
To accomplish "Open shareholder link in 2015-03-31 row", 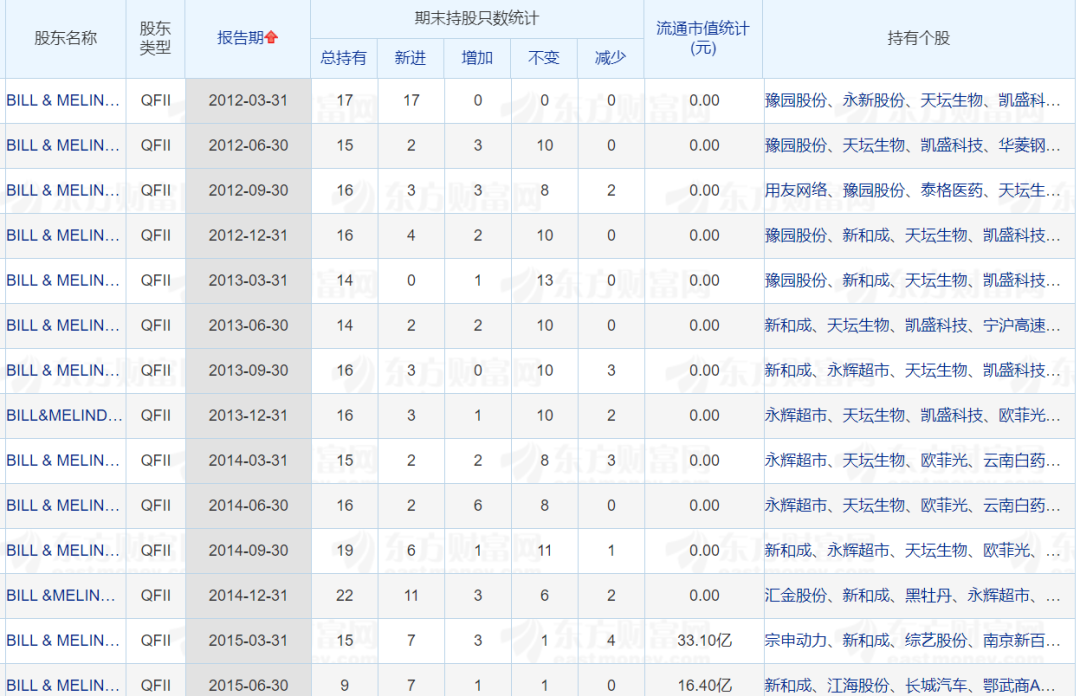I will pos(63,641).
